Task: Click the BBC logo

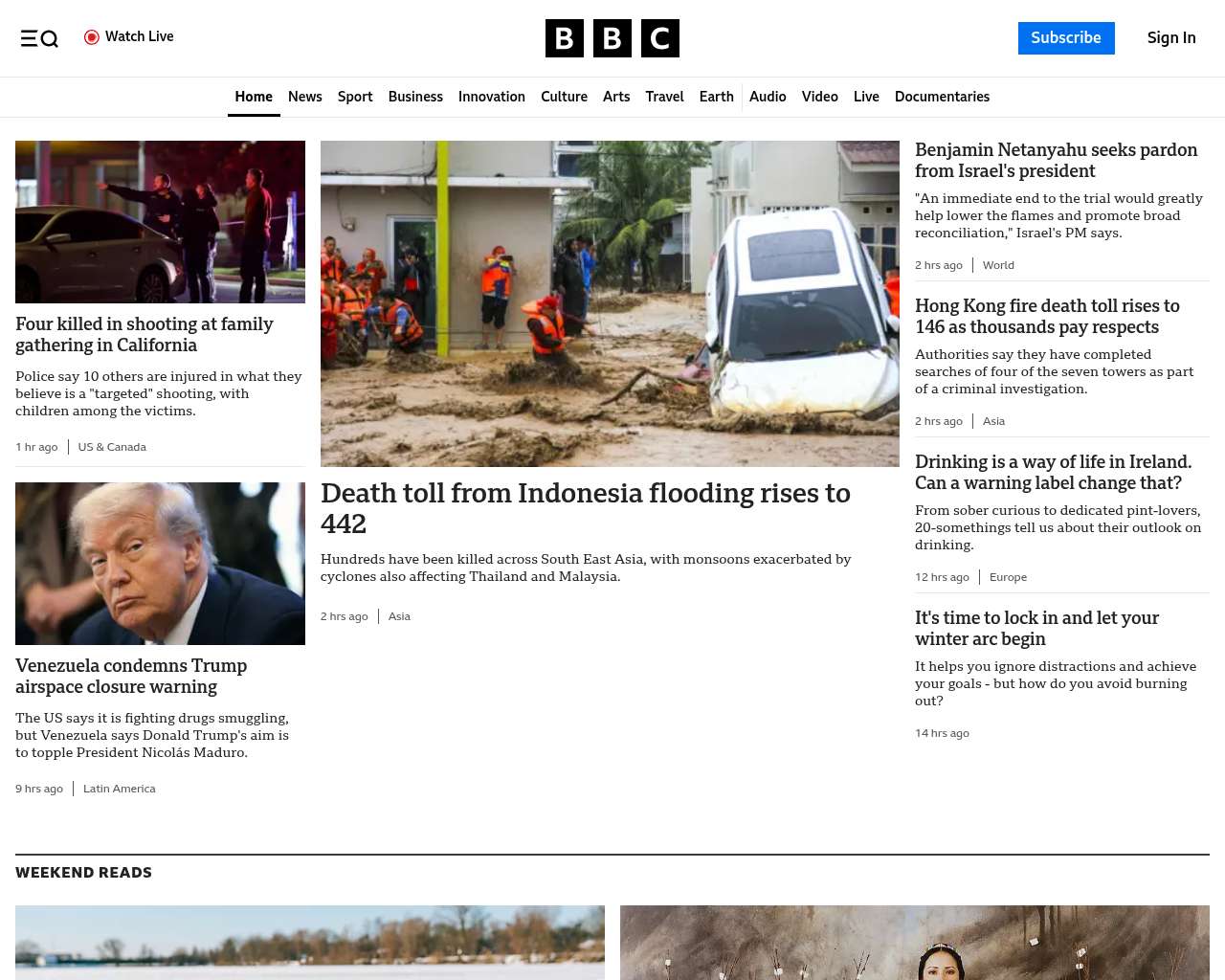Action: [x=612, y=38]
